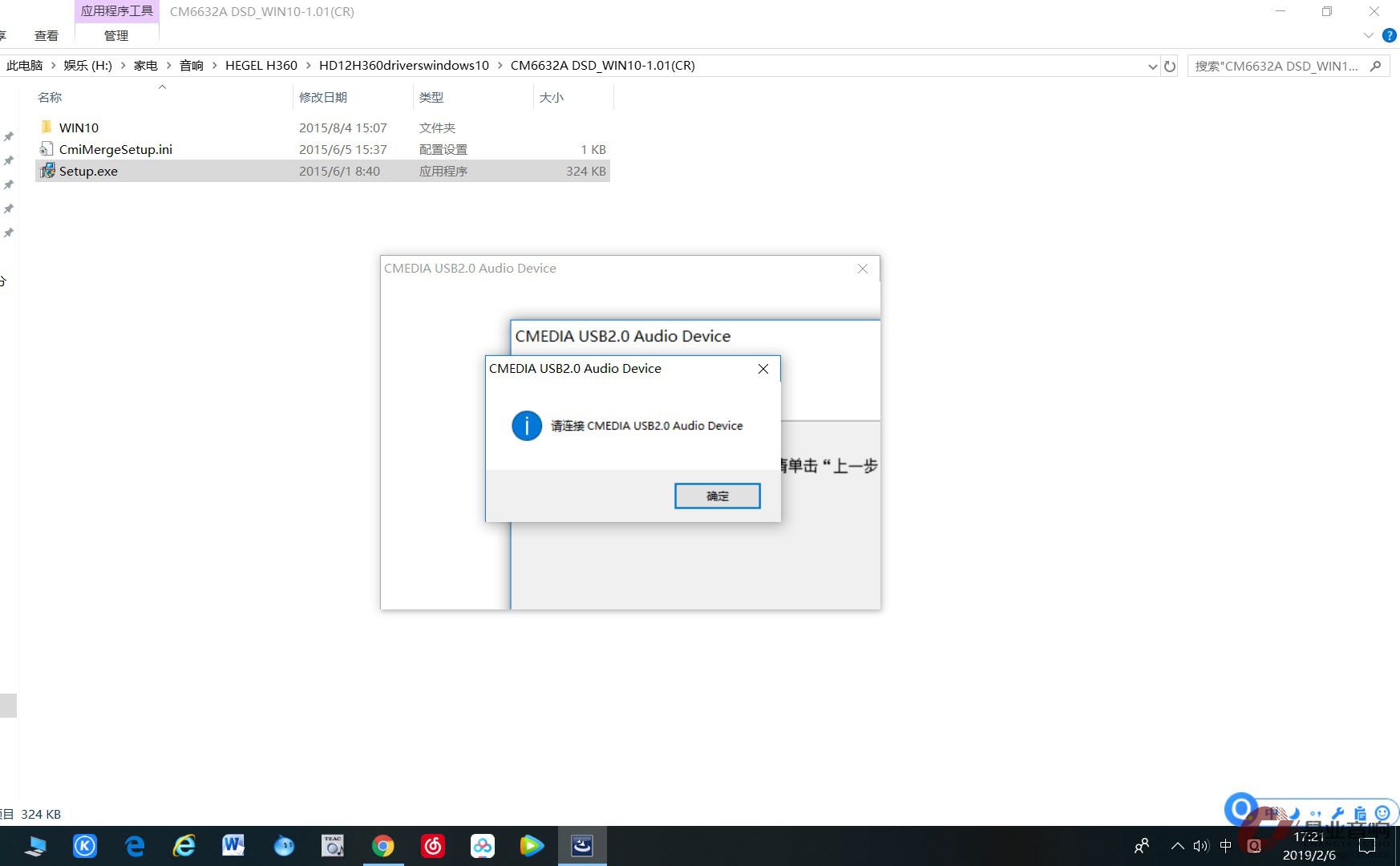The height and width of the screenshot is (866, 1400).
Task: Launch Microsoft Edge from taskbar
Action: (x=135, y=846)
